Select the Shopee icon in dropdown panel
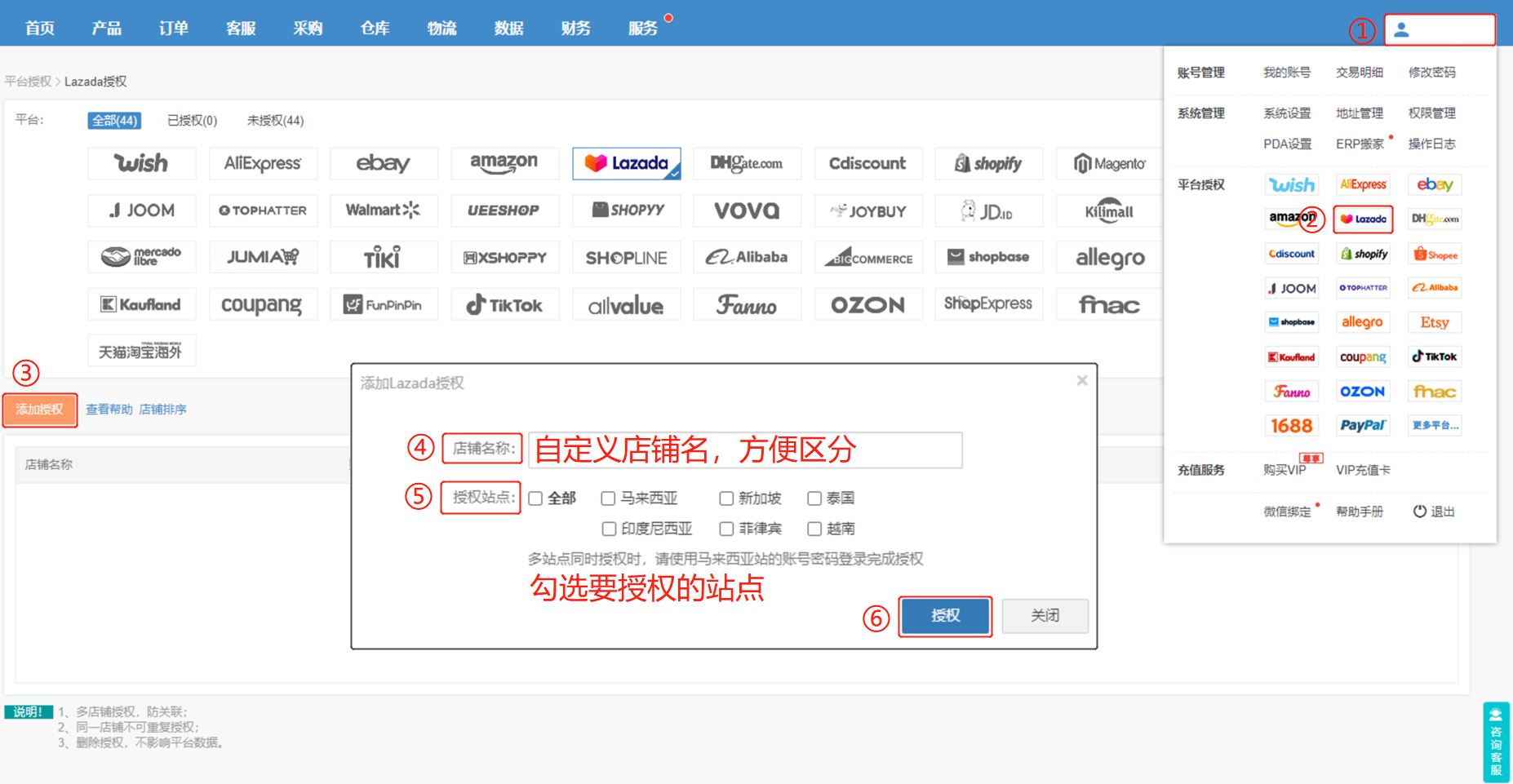The height and width of the screenshot is (784, 1513). (x=1435, y=255)
